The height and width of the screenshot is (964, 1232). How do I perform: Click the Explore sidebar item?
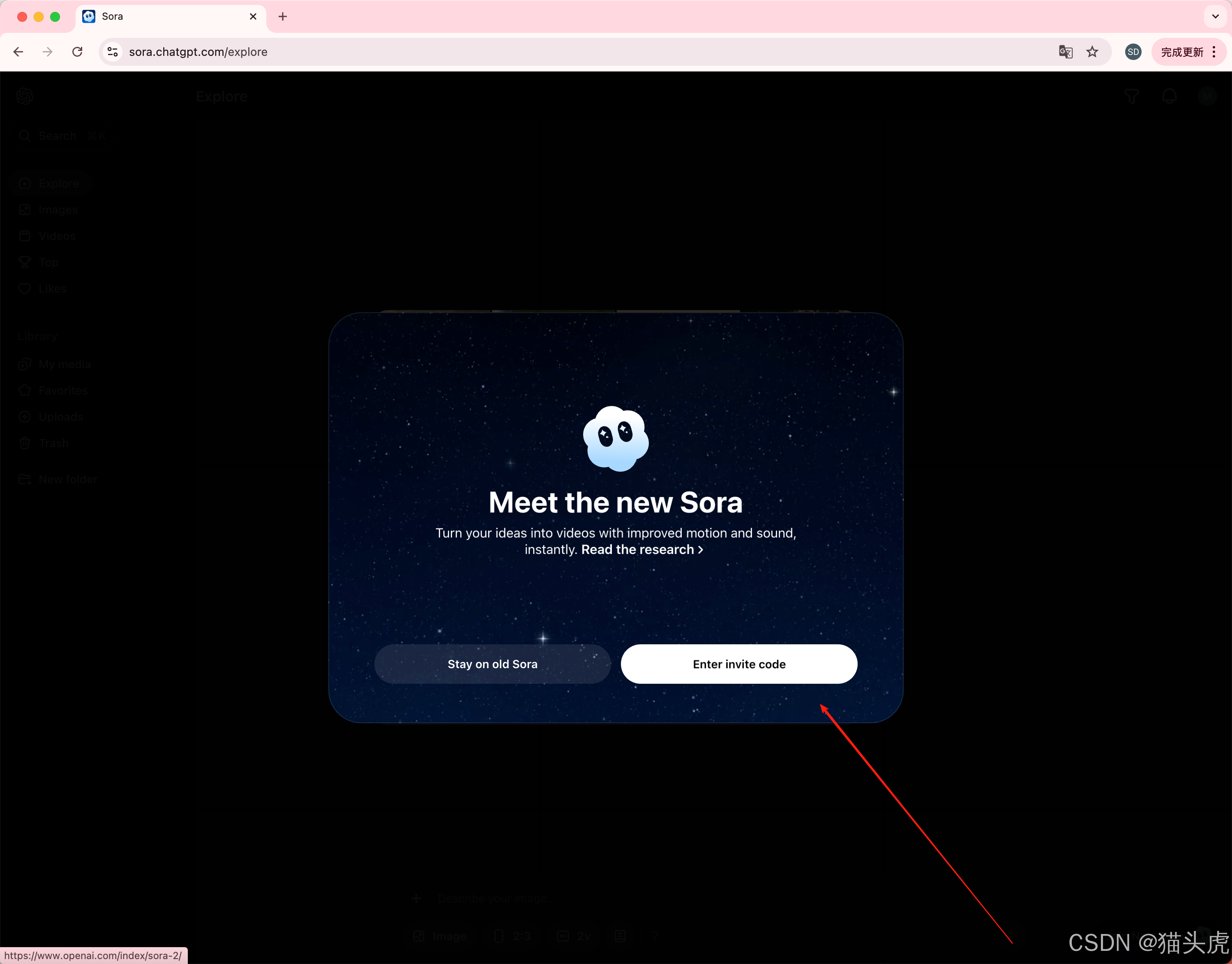coord(58,183)
